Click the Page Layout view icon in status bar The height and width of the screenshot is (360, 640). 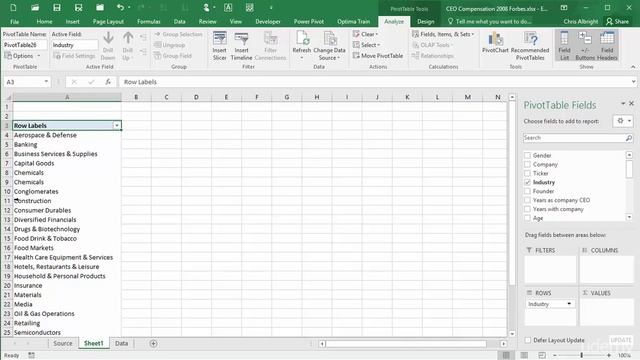coord(524,356)
